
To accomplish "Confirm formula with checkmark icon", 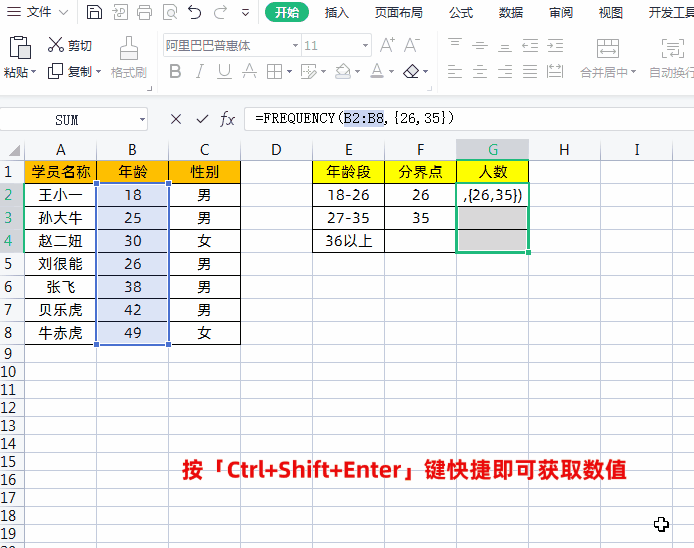I will pyautogui.click(x=202, y=119).
